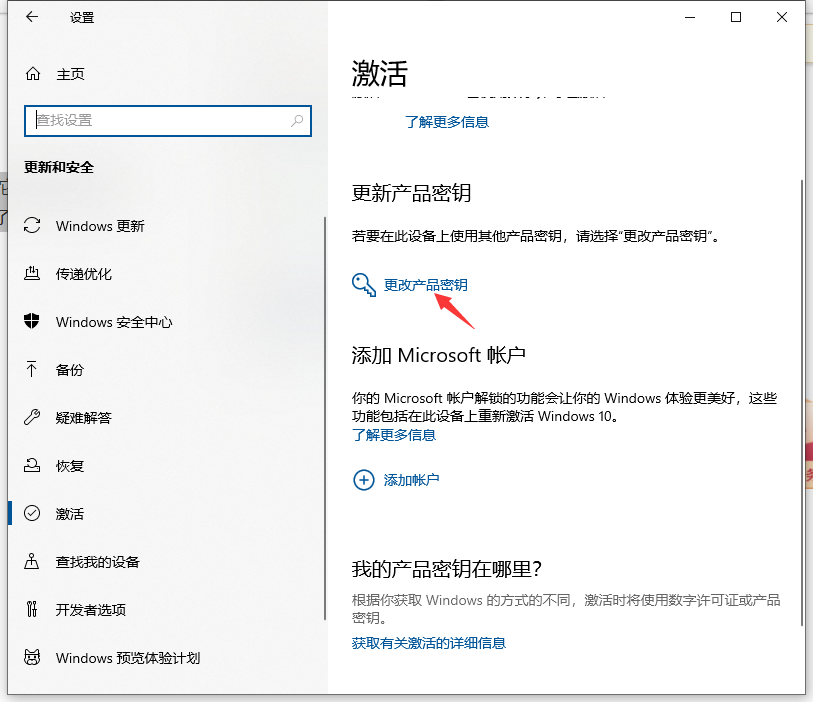The width and height of the screenshot is (813, 702).
Task: Click into the 查找设置 search field
Action: [160, 120]
